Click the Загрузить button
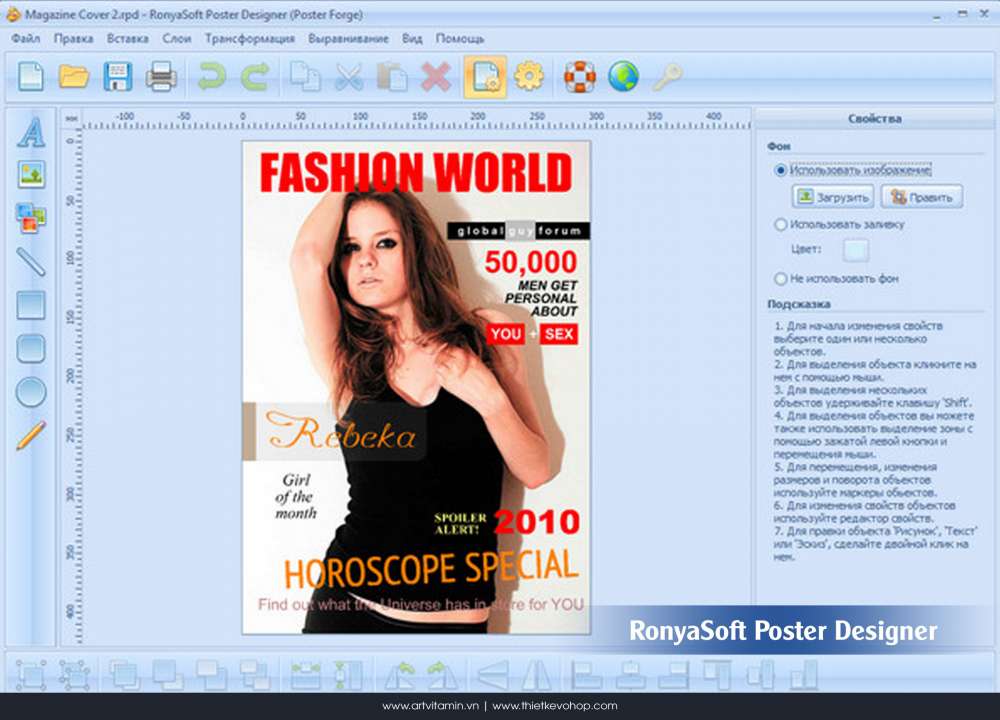1000x720 pixels. tap(833, 197)
